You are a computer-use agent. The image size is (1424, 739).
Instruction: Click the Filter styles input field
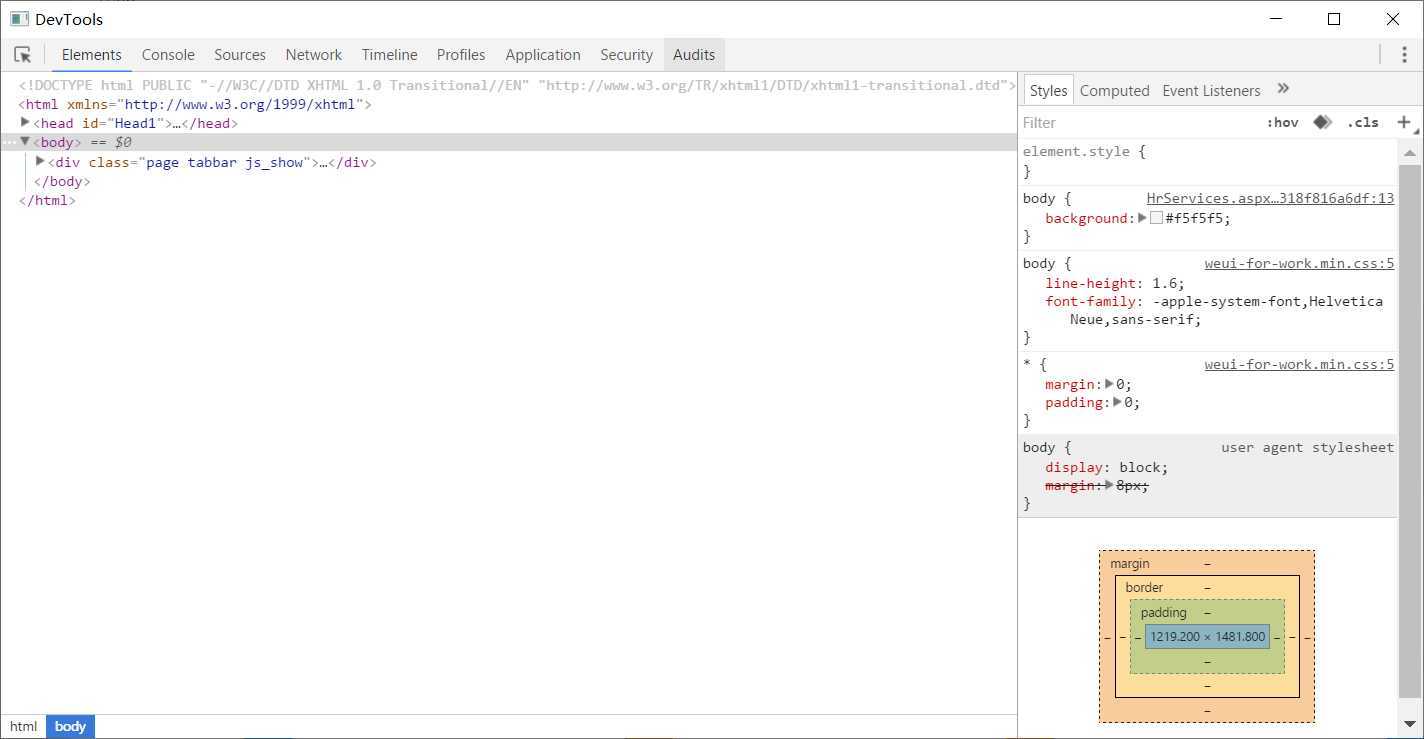(1138, 122)
